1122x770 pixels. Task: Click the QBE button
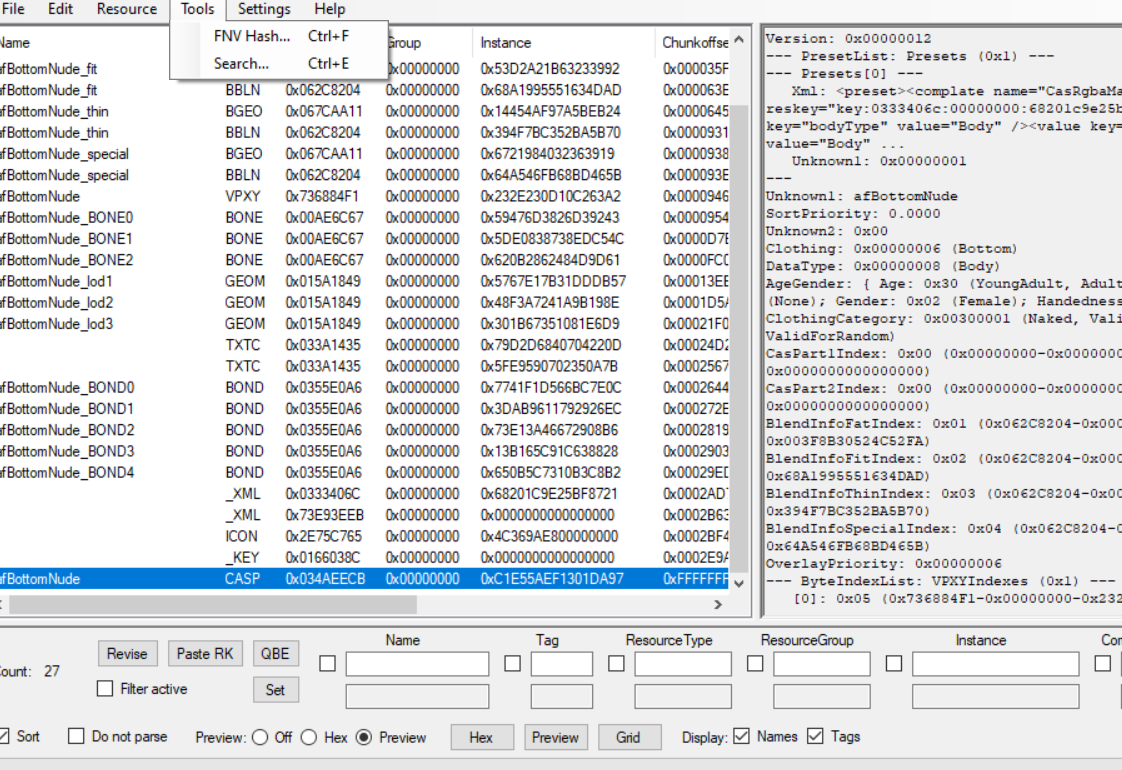275,653
